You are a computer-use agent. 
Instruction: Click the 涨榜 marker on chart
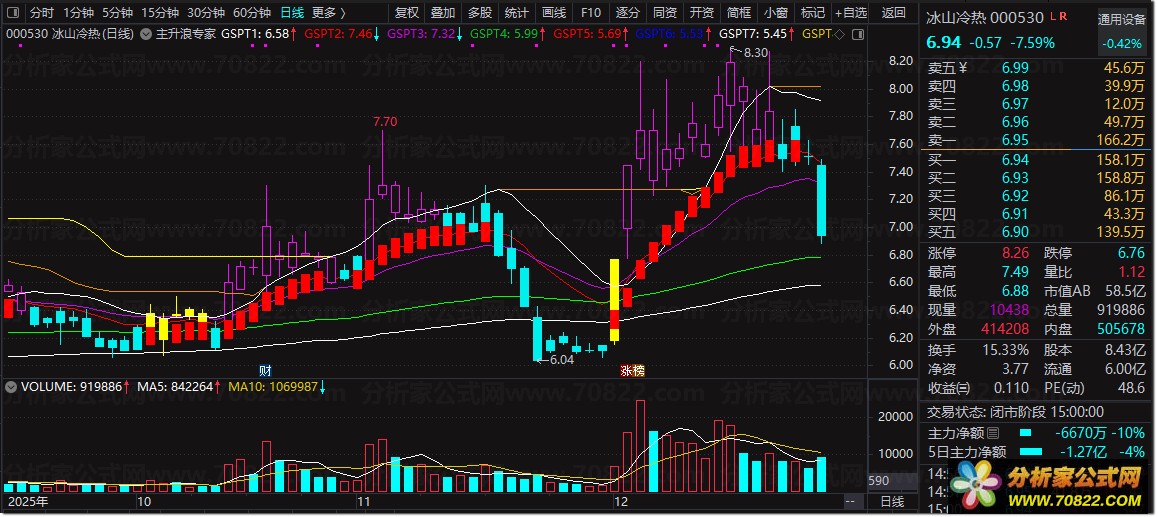click(x=632, y=370)
